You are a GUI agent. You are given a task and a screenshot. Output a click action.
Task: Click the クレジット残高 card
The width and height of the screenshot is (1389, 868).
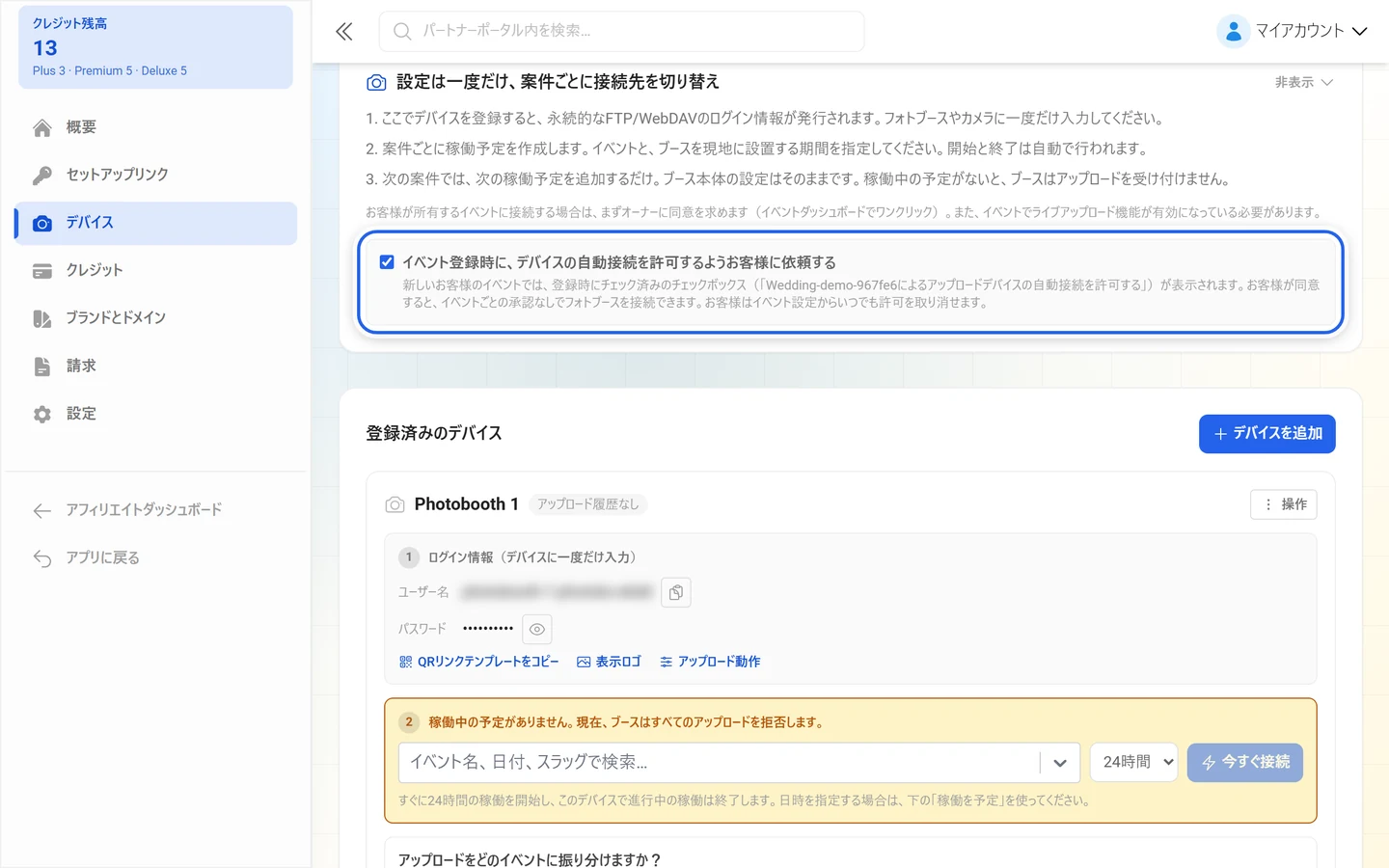click(156, 47)
